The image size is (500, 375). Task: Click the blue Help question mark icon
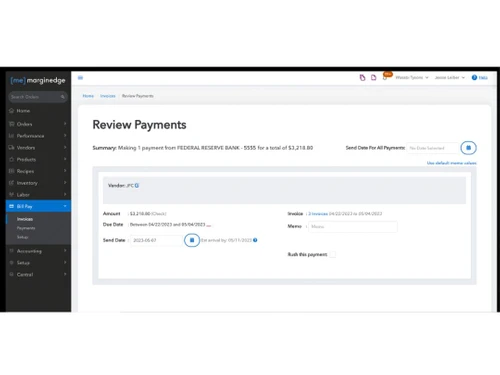click(x=474, y=78)
